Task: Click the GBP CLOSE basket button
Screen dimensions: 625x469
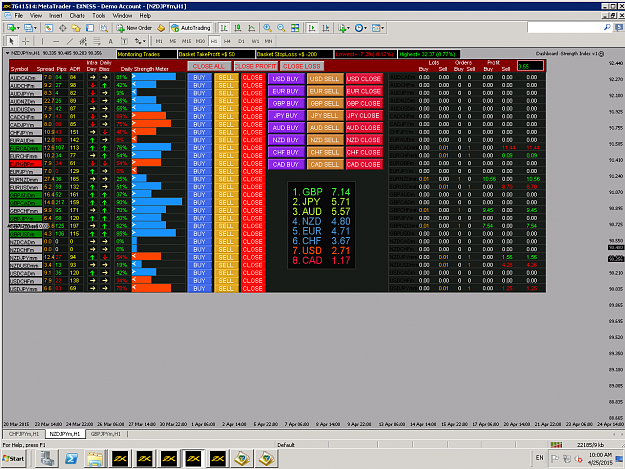Action: coord(364,103)
